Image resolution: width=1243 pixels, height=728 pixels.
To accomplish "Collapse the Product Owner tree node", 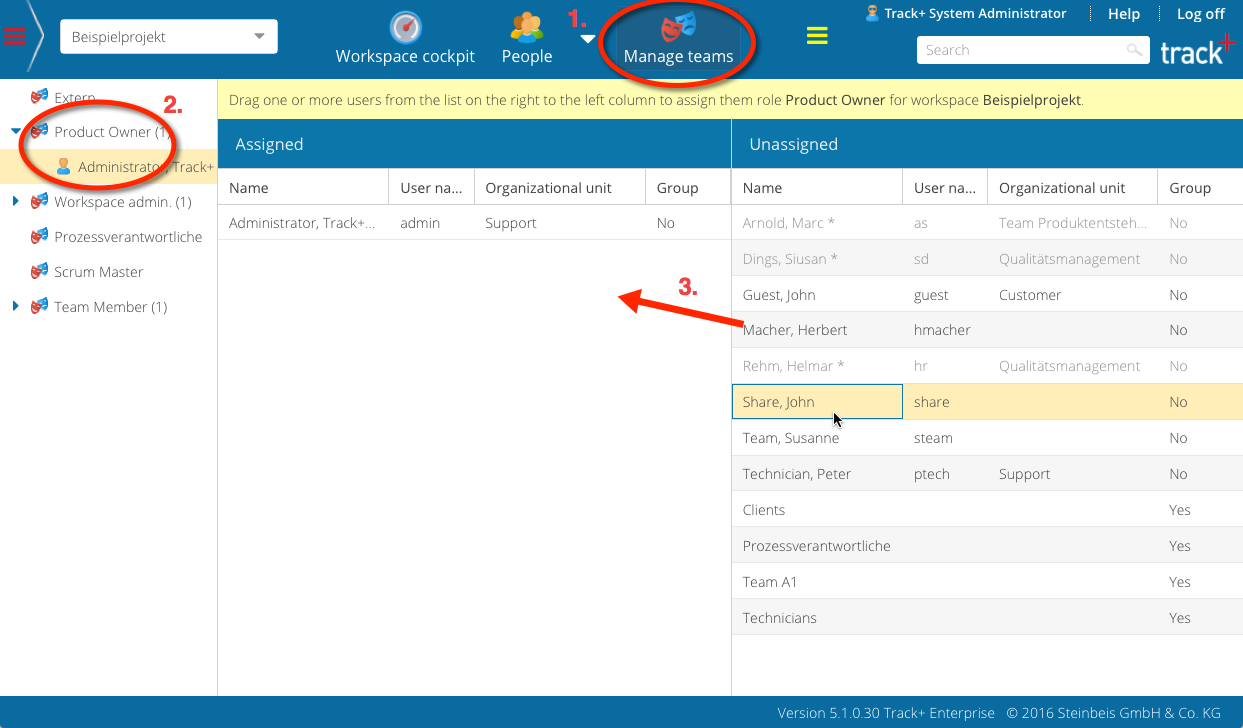I will [x=16, y=132].
